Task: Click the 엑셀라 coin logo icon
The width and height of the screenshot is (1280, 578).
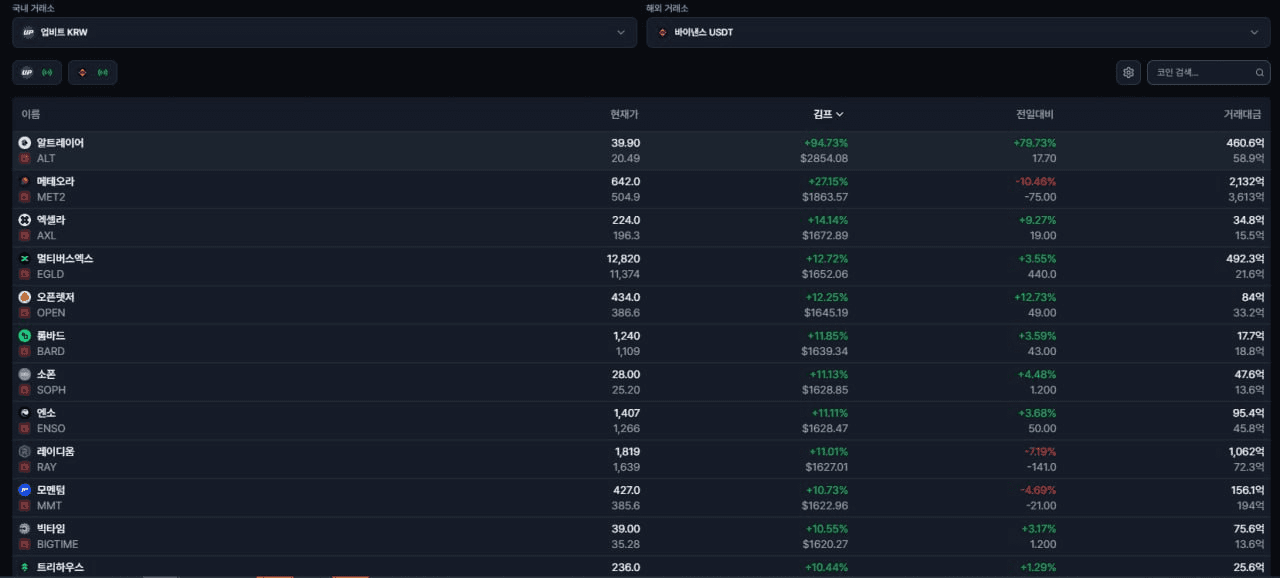Action: point(25,220)
